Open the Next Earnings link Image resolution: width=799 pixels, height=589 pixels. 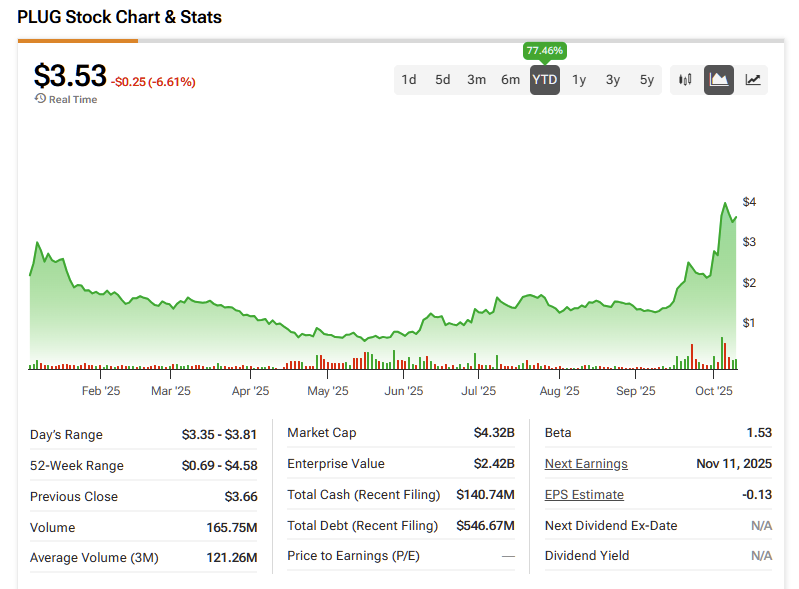click(x=586, y=464)
